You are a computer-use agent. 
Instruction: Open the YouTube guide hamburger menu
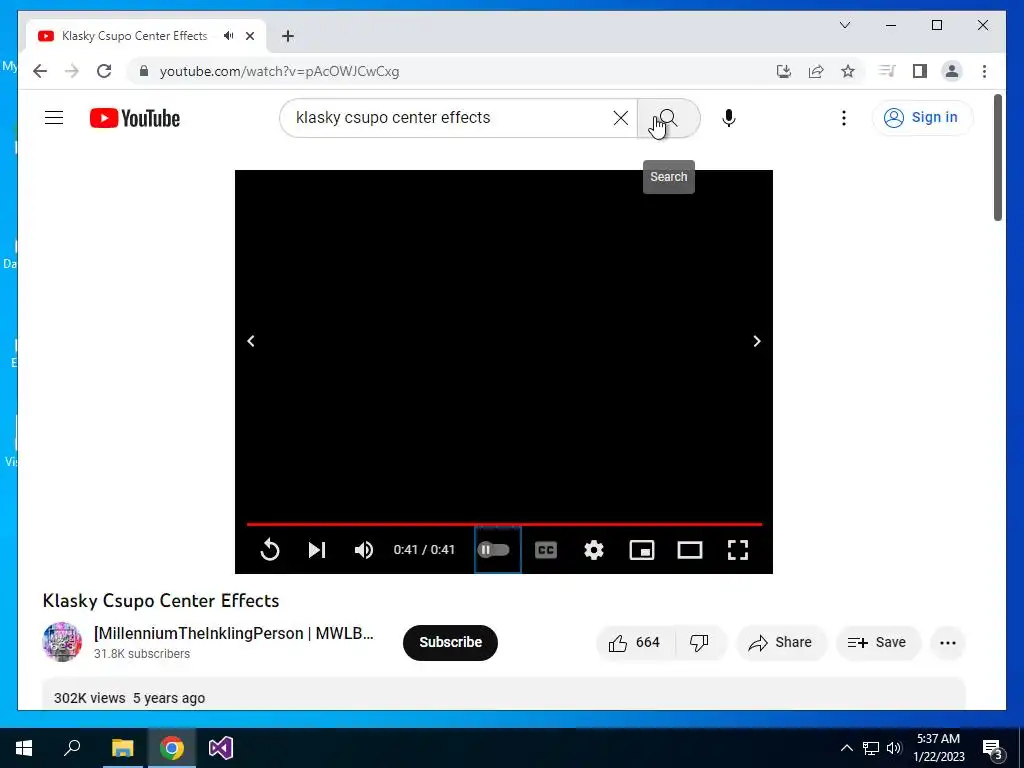[54, 118]
